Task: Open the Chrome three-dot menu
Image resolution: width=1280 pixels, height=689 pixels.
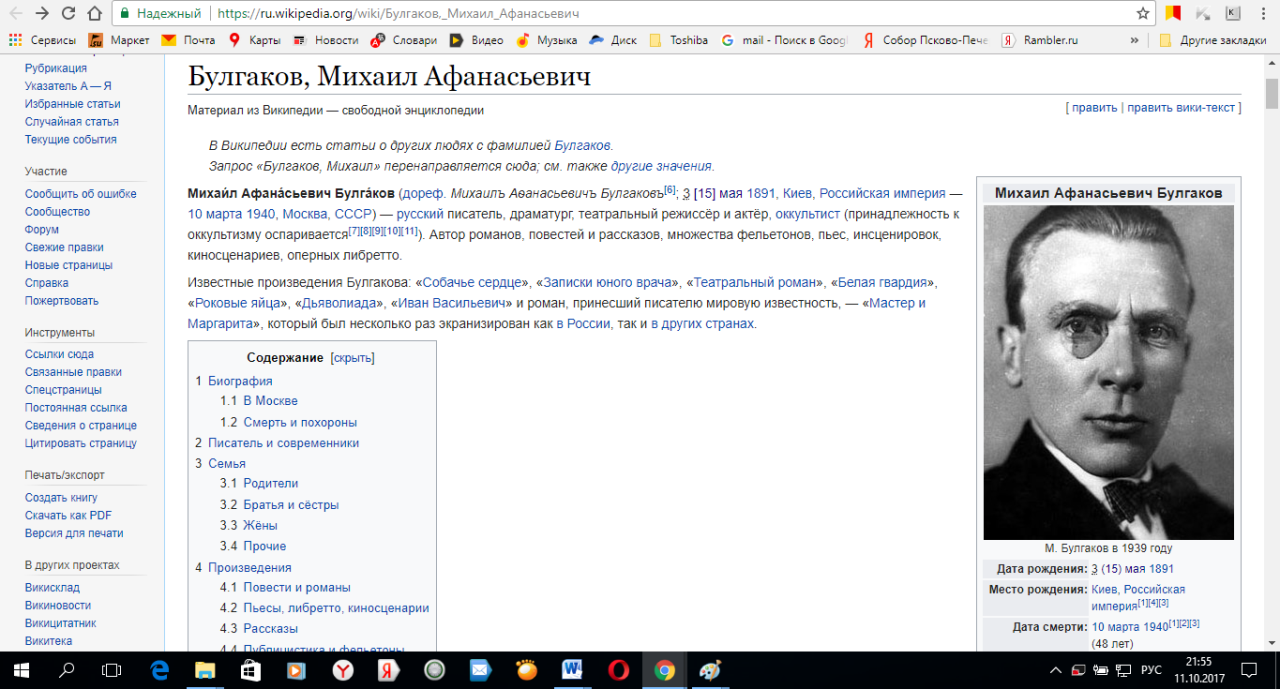Action: [x=1264, y=14]
